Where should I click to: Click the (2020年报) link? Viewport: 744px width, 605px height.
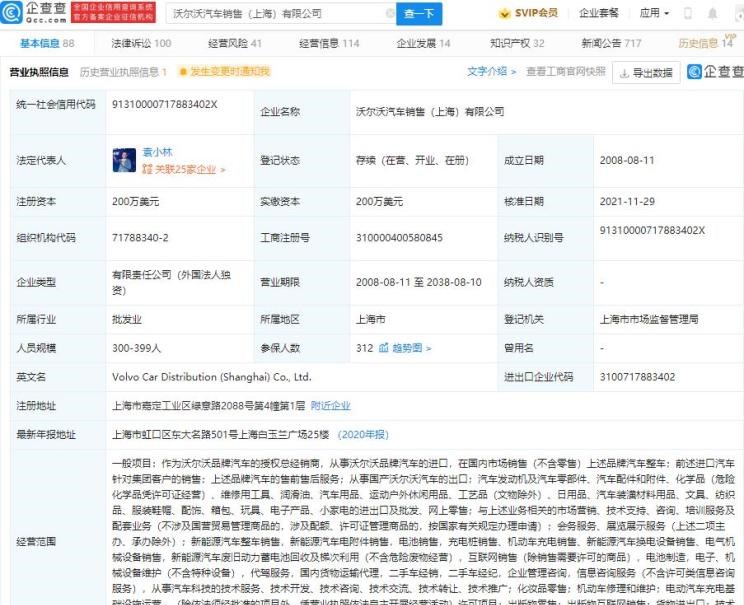coord(363,435)
